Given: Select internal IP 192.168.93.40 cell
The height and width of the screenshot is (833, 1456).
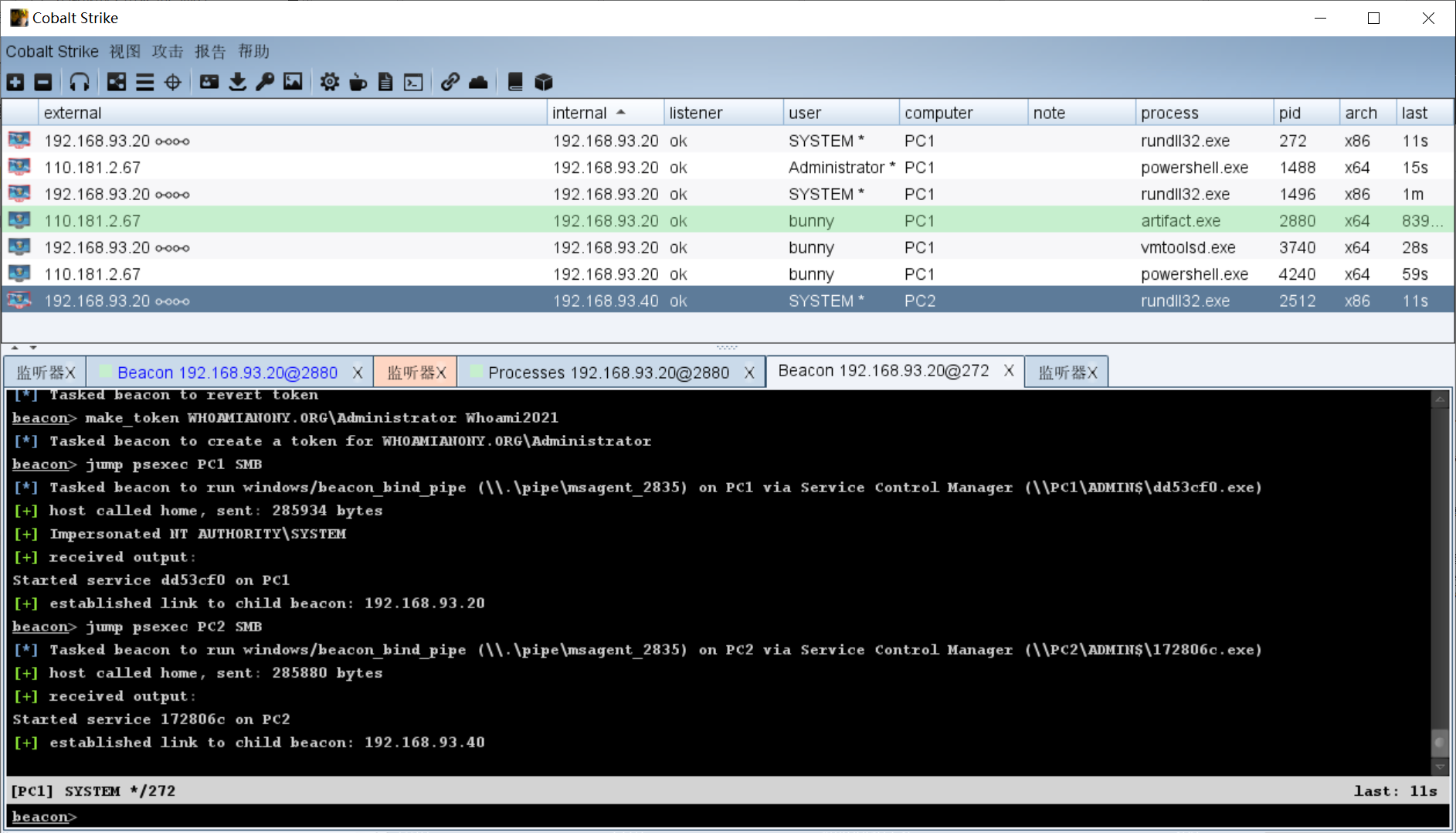Looking at the screenshot, I should (606, 301).
